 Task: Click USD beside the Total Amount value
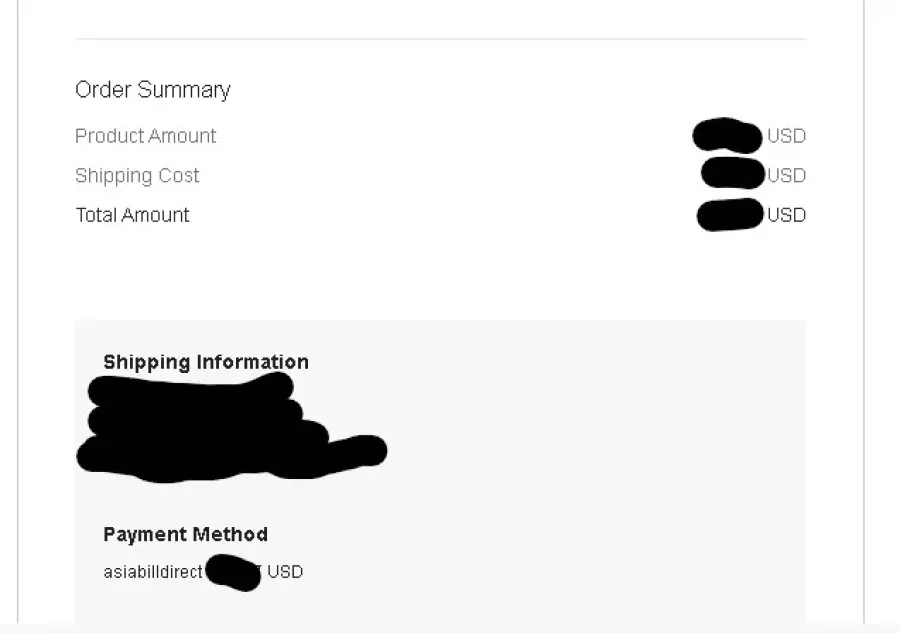[x=786, y=215]
